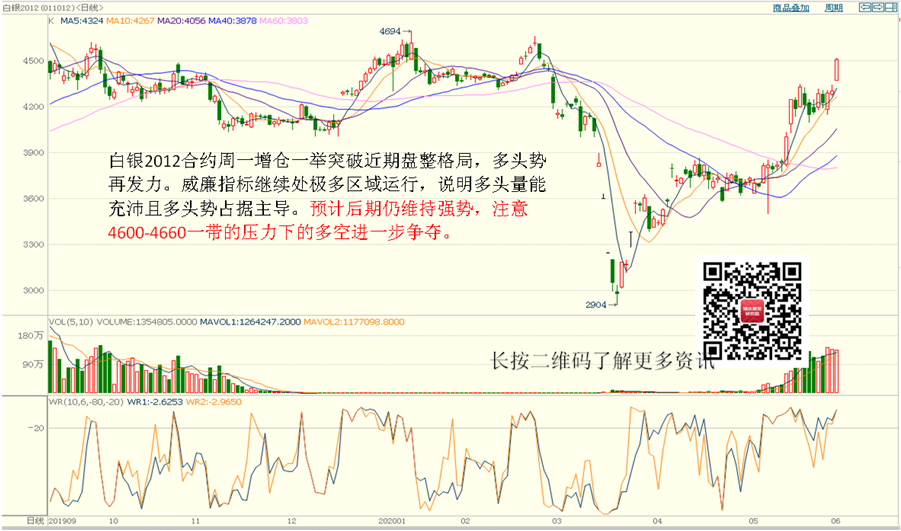Click the WR1:-2.6253 value
The image size is (901, 531).
point(155,402)
